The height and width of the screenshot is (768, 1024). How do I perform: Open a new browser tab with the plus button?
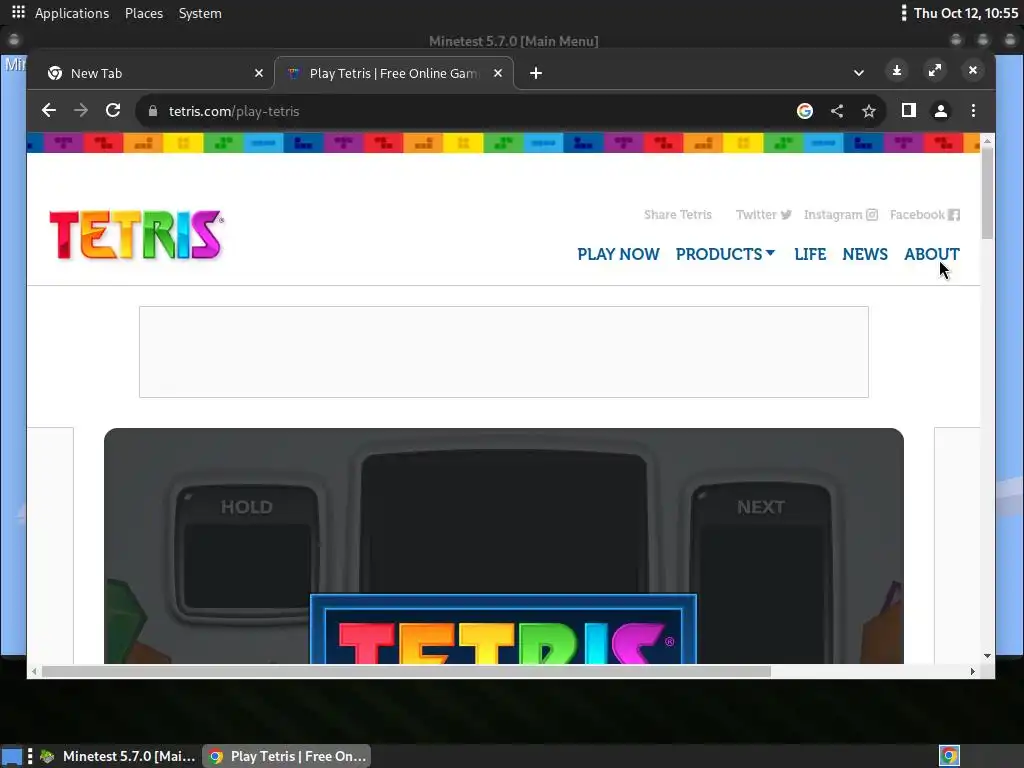click(x=536, y=73)
